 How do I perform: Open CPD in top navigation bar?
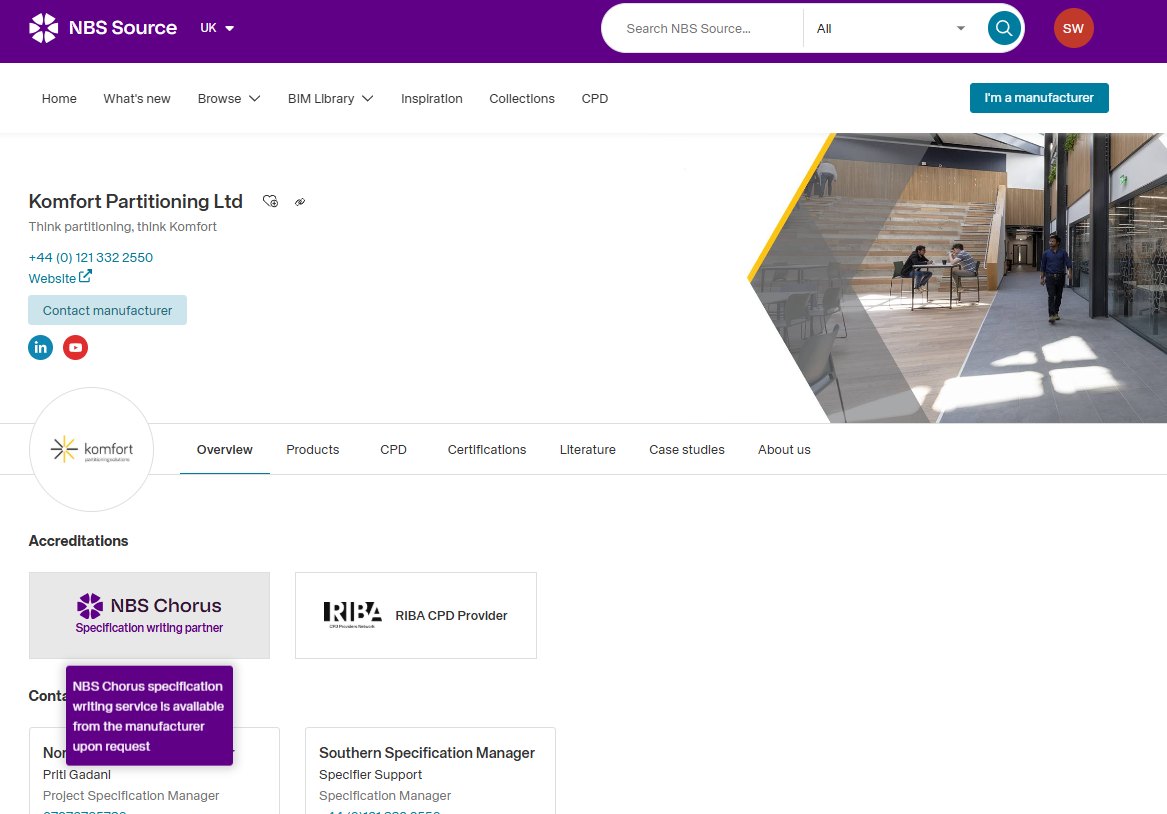pos(595,99)
